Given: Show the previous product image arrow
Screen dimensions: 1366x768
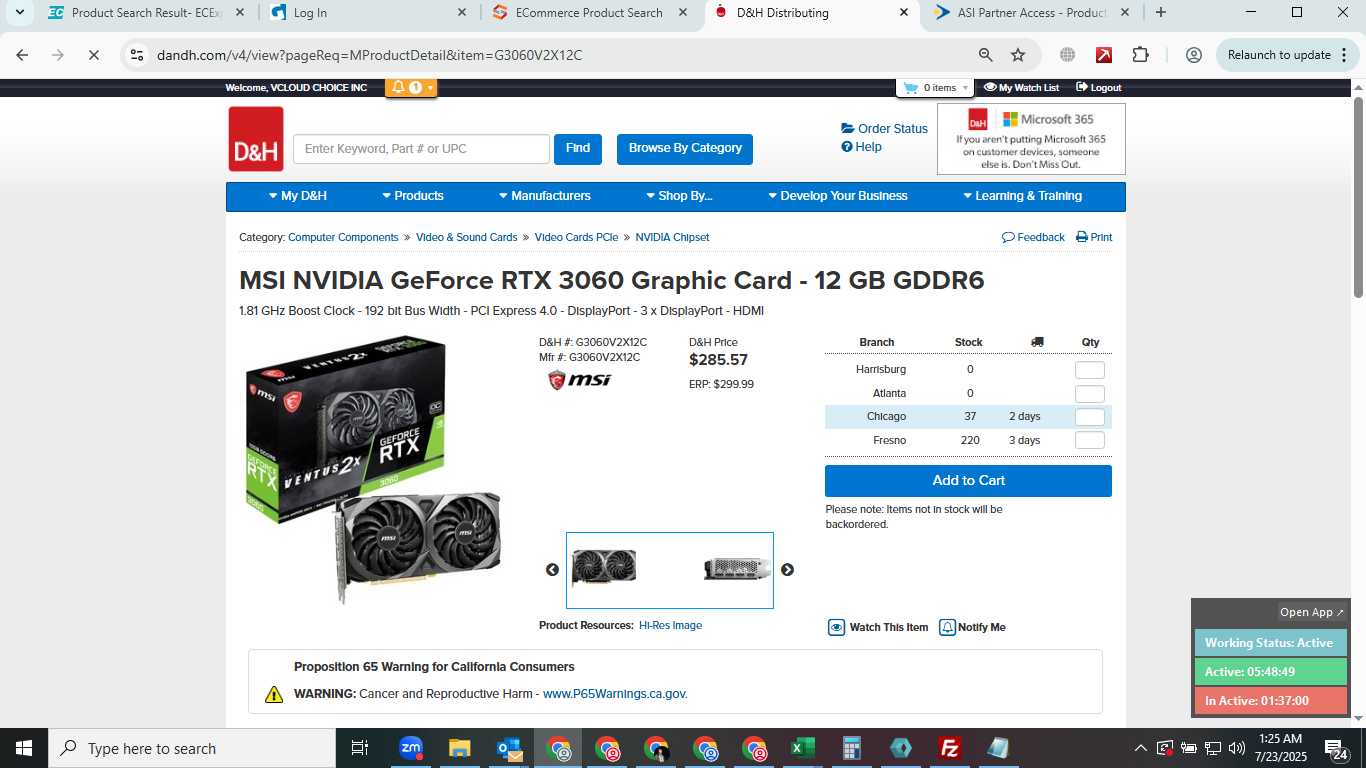Looking at the screenshot, I should coord(552,570).
